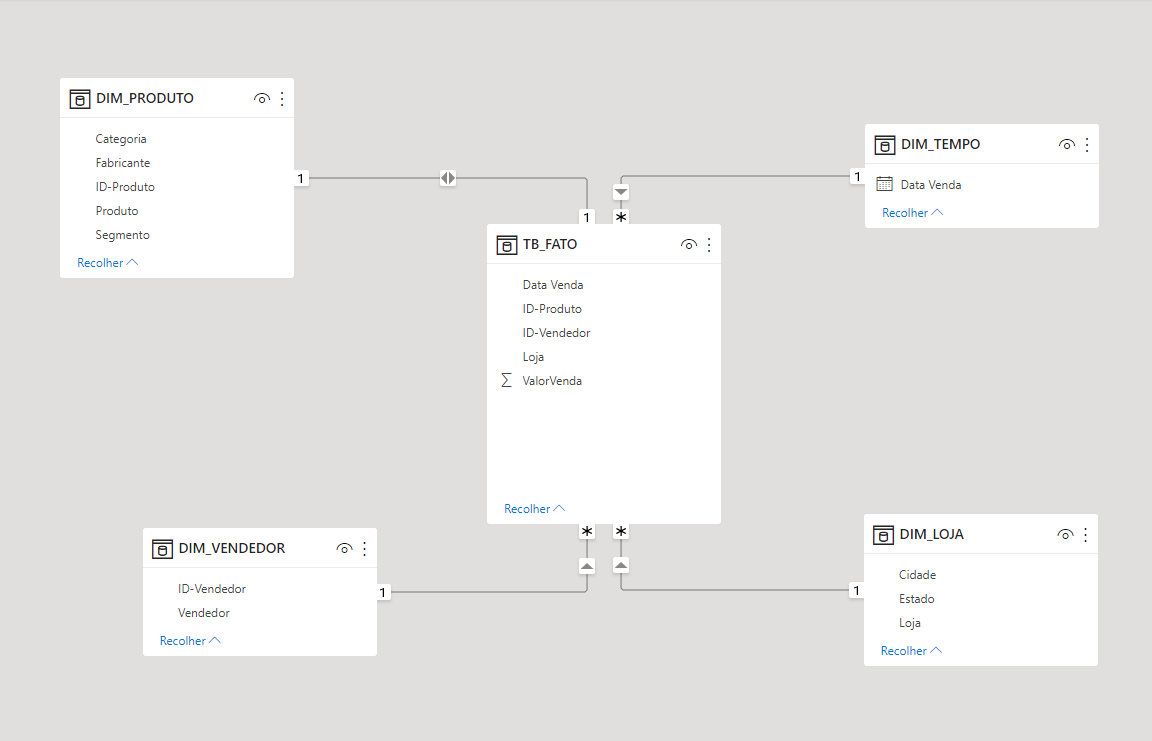The width and height of the screenshot is (1152, 741).
Task: Collapse TB_FATO using its Recolher chevron
Action: (x=559, y=508)
